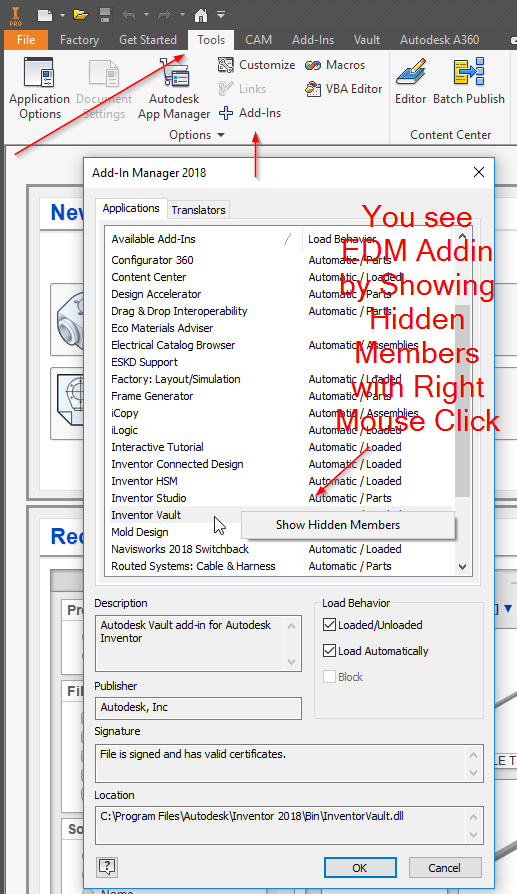The image size is (517, 894).
Task: Switch to the Autodesk A360 tab
Action: tap(439, 40)
